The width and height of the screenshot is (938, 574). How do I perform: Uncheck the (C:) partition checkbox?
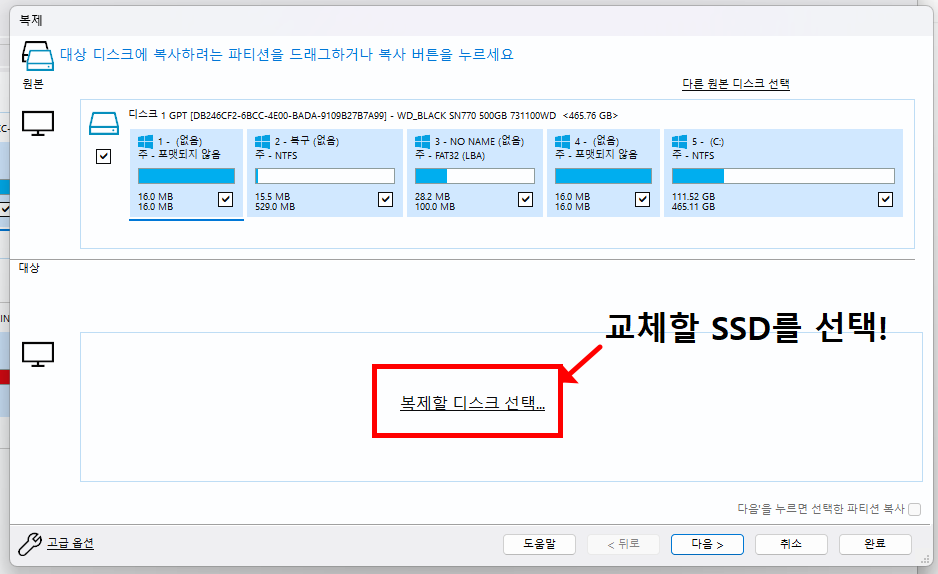[885, 199]
